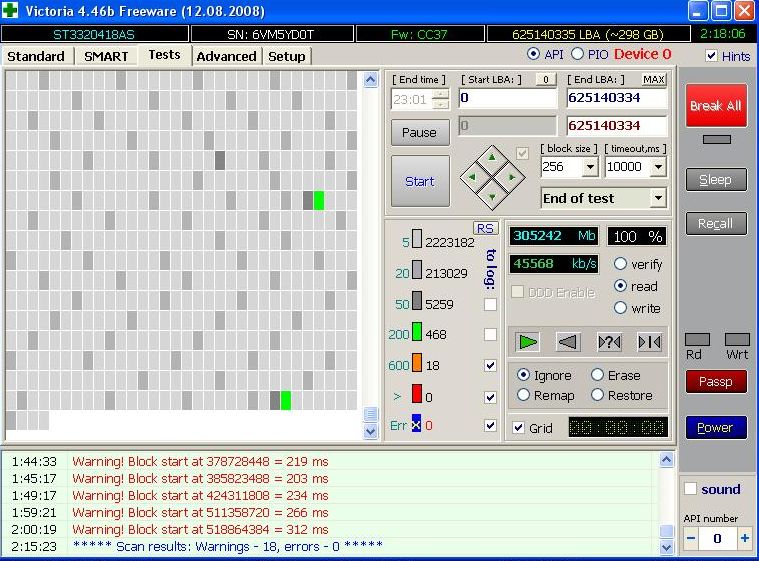Click the RS reset counters button
The height and width of the screenshot is (561, 759).
pyautogui.click(x=485, y=228)
